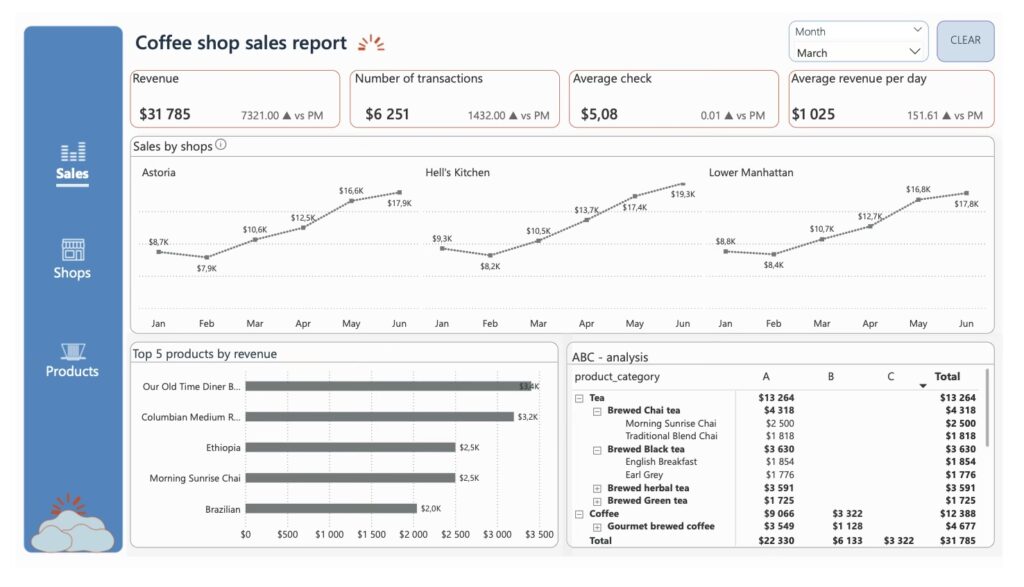Click the product_category column header

(x=617, y=377)
